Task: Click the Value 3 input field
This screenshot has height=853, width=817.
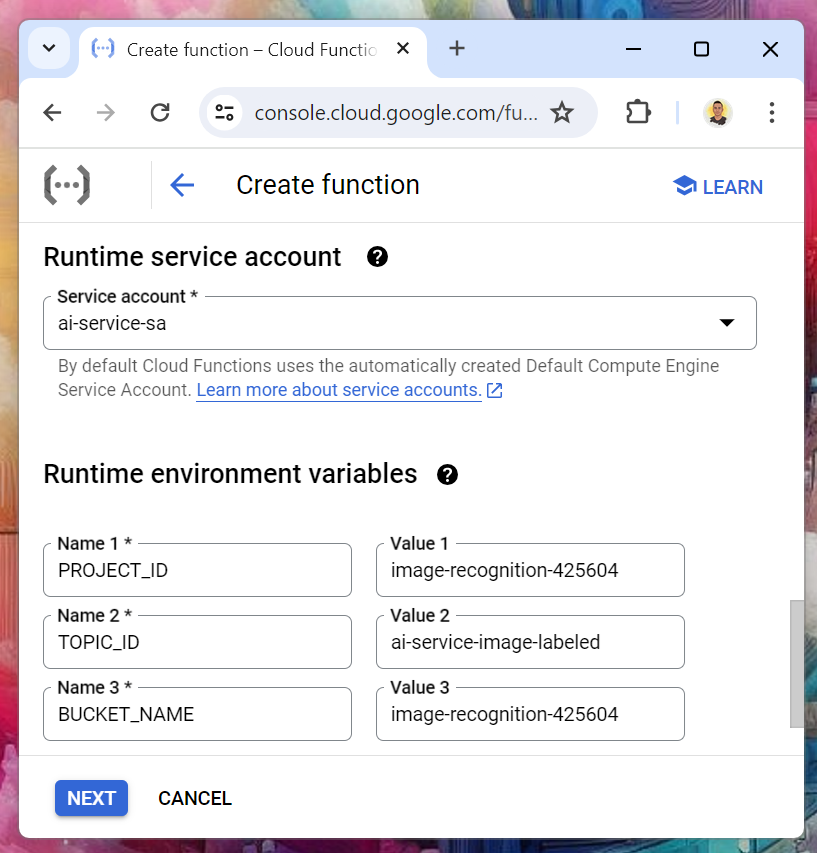Action: pyautogui.click(x=530, y=715)
